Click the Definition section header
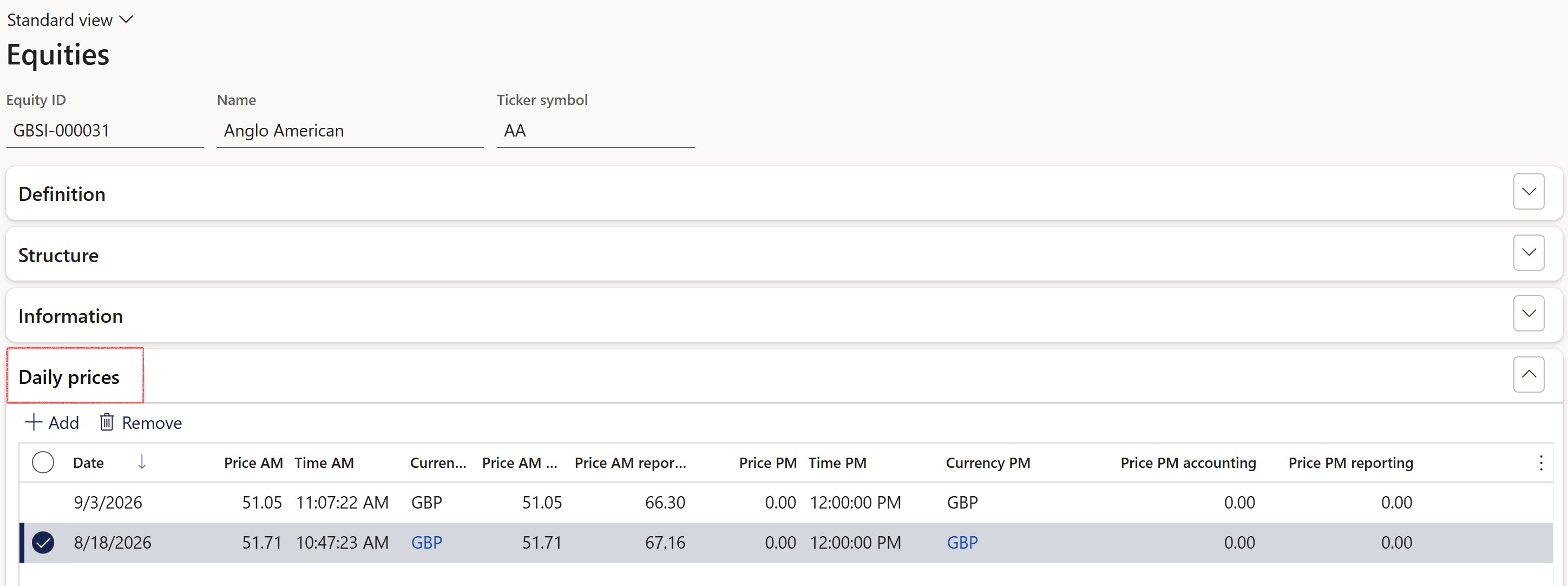The image size is (1568, 586). pos(62,194)
